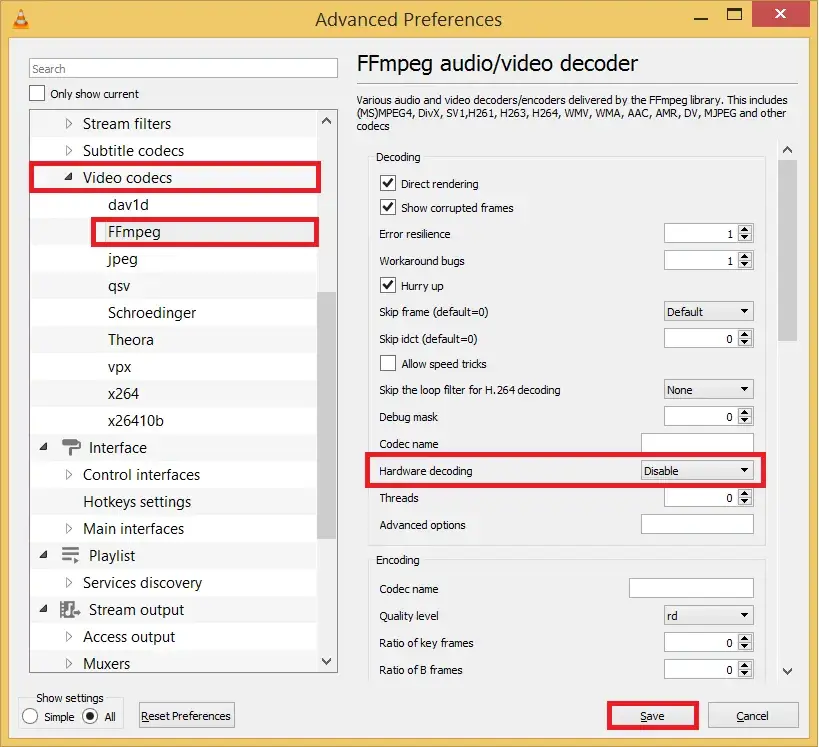Image resolution: width=819 pixels, height=747 pixels.
Task: Toggle the Direct rendering checkbox
Action: click(x=388, y=184)
